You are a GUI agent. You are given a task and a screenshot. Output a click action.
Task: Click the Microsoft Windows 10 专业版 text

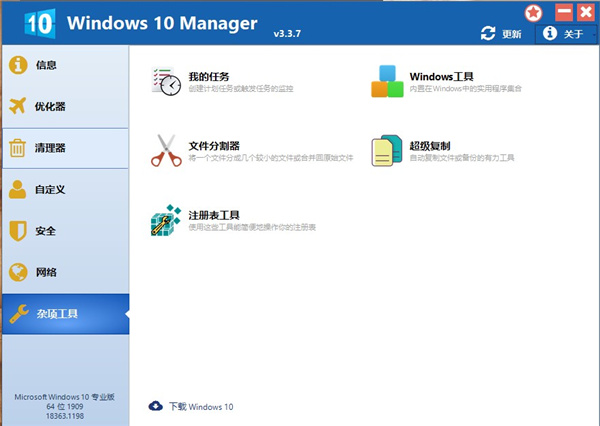(x=65, y=397)
